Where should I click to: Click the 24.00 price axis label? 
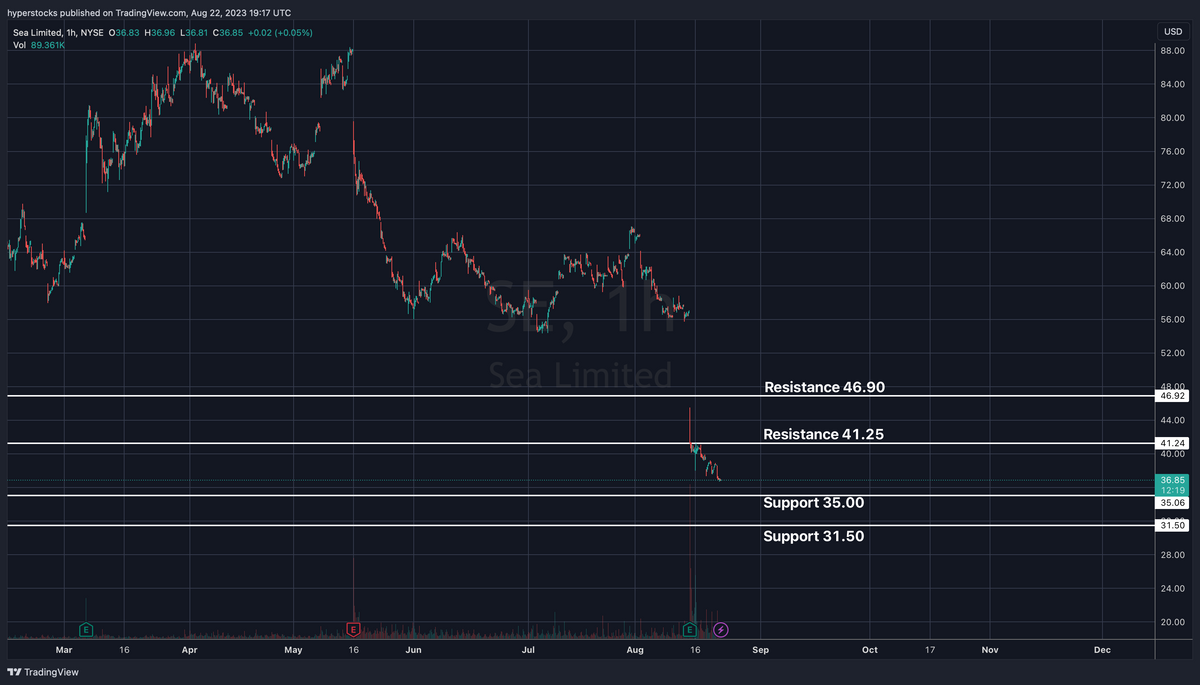(1172, 589)
